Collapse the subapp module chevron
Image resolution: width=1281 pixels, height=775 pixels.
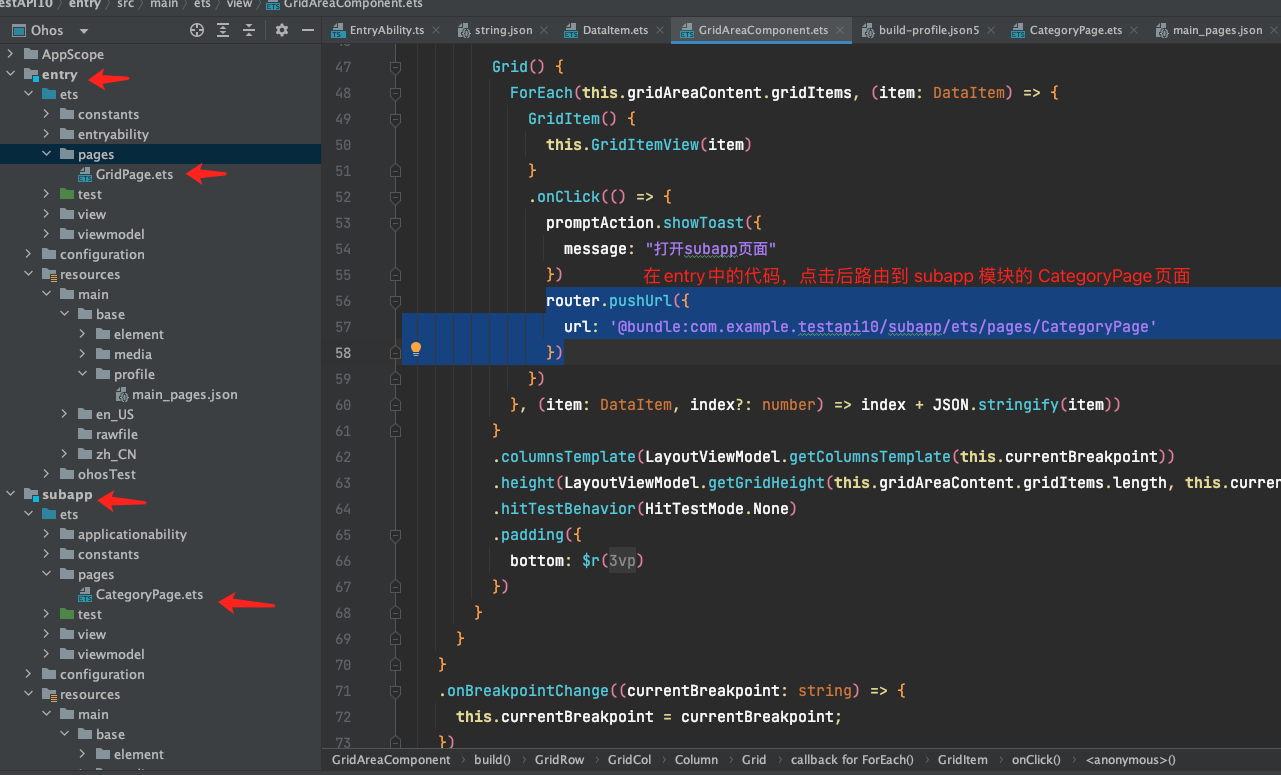[11, 494]
